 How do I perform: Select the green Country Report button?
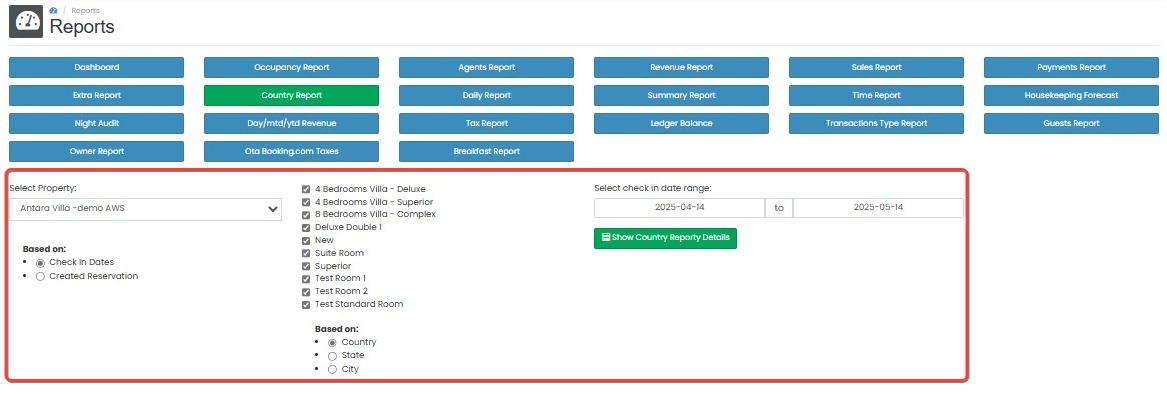[x=291, y=95]
